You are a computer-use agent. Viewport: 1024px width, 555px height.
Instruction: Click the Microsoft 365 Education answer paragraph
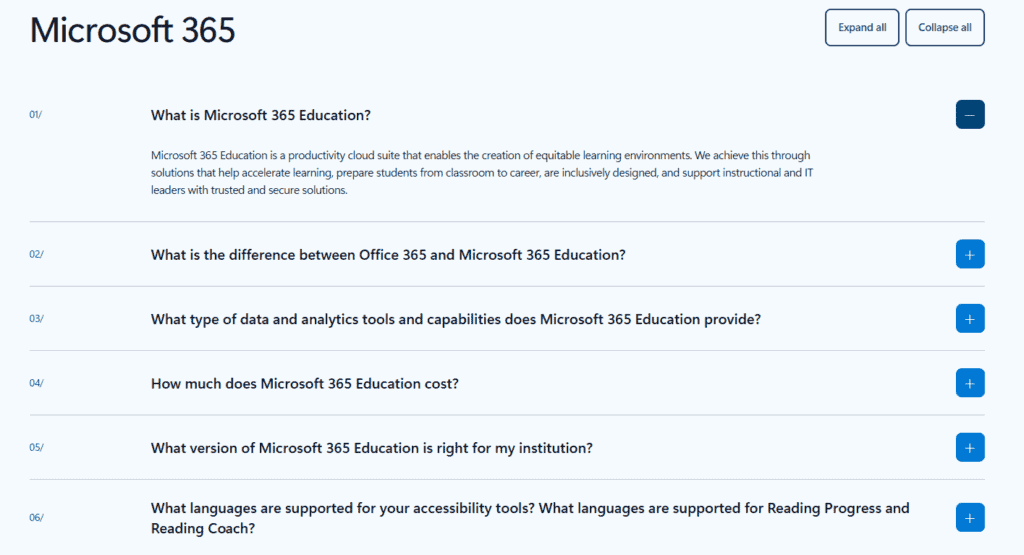point(480,173)
